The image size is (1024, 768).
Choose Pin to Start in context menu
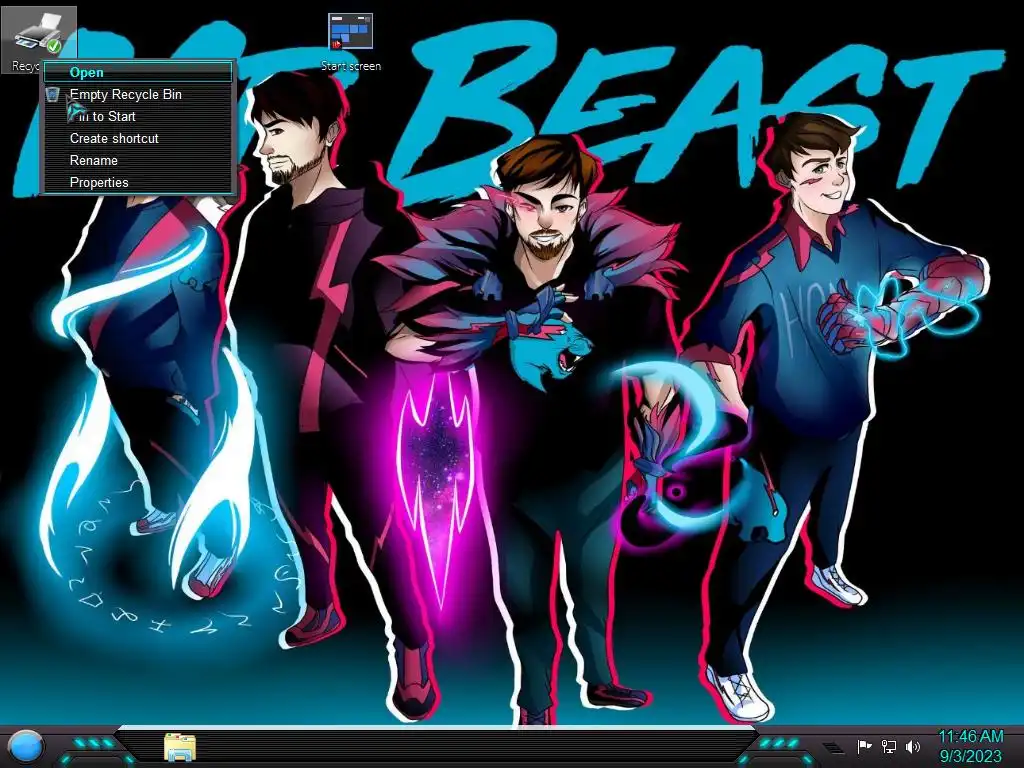pyautogui.click(x=138, y=117)
